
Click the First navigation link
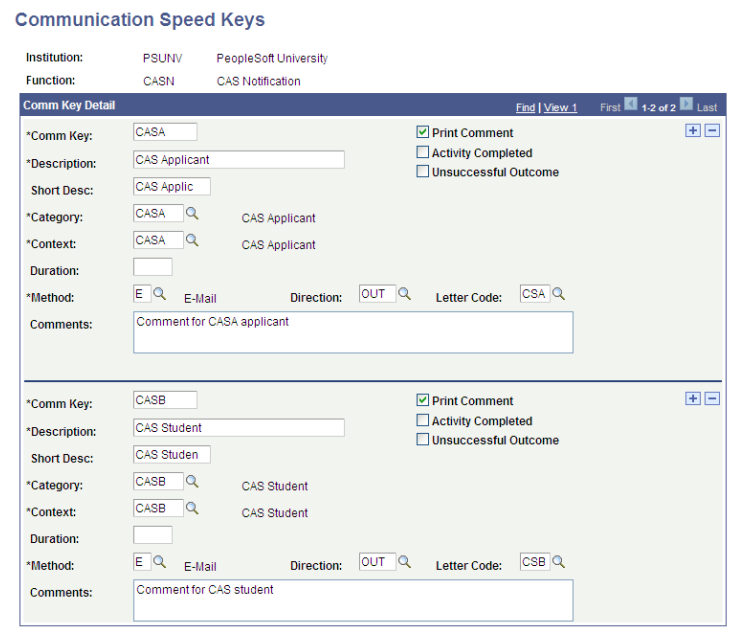610,108
